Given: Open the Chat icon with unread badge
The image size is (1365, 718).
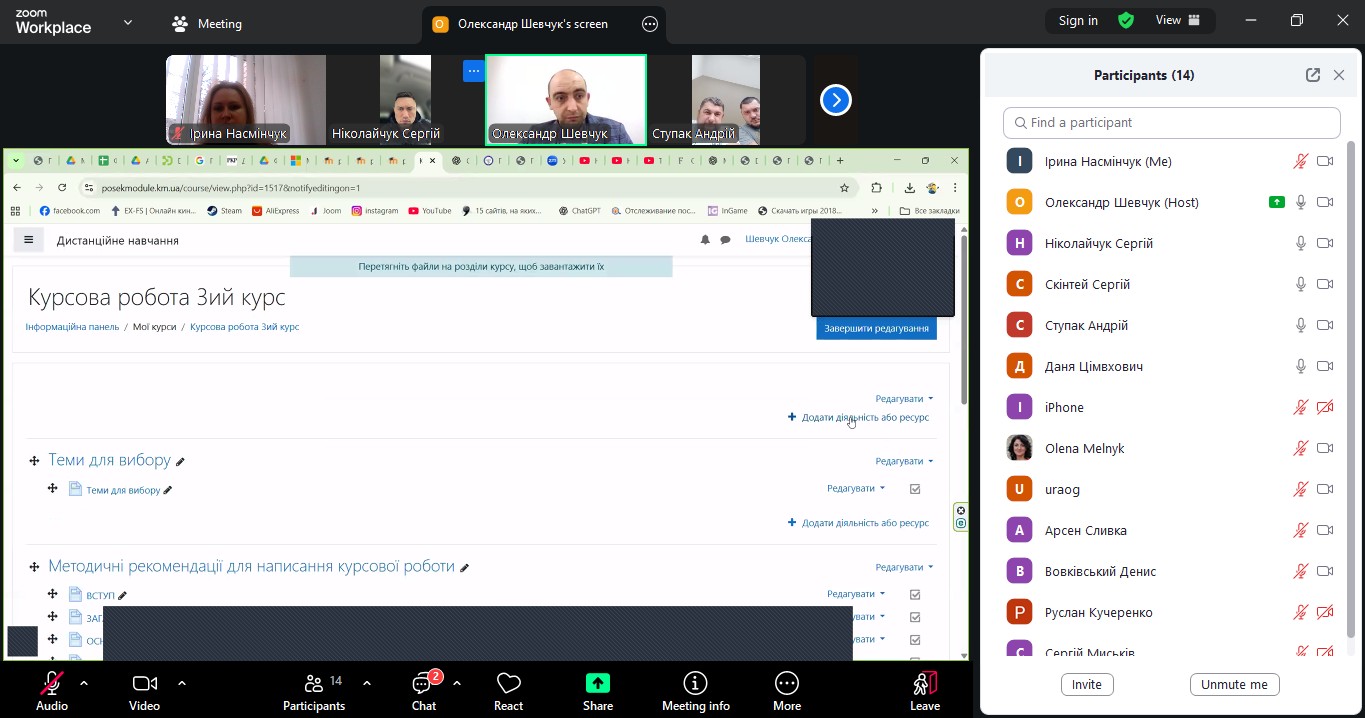Looking at the screenshot, I should click(x=424, y=684).
